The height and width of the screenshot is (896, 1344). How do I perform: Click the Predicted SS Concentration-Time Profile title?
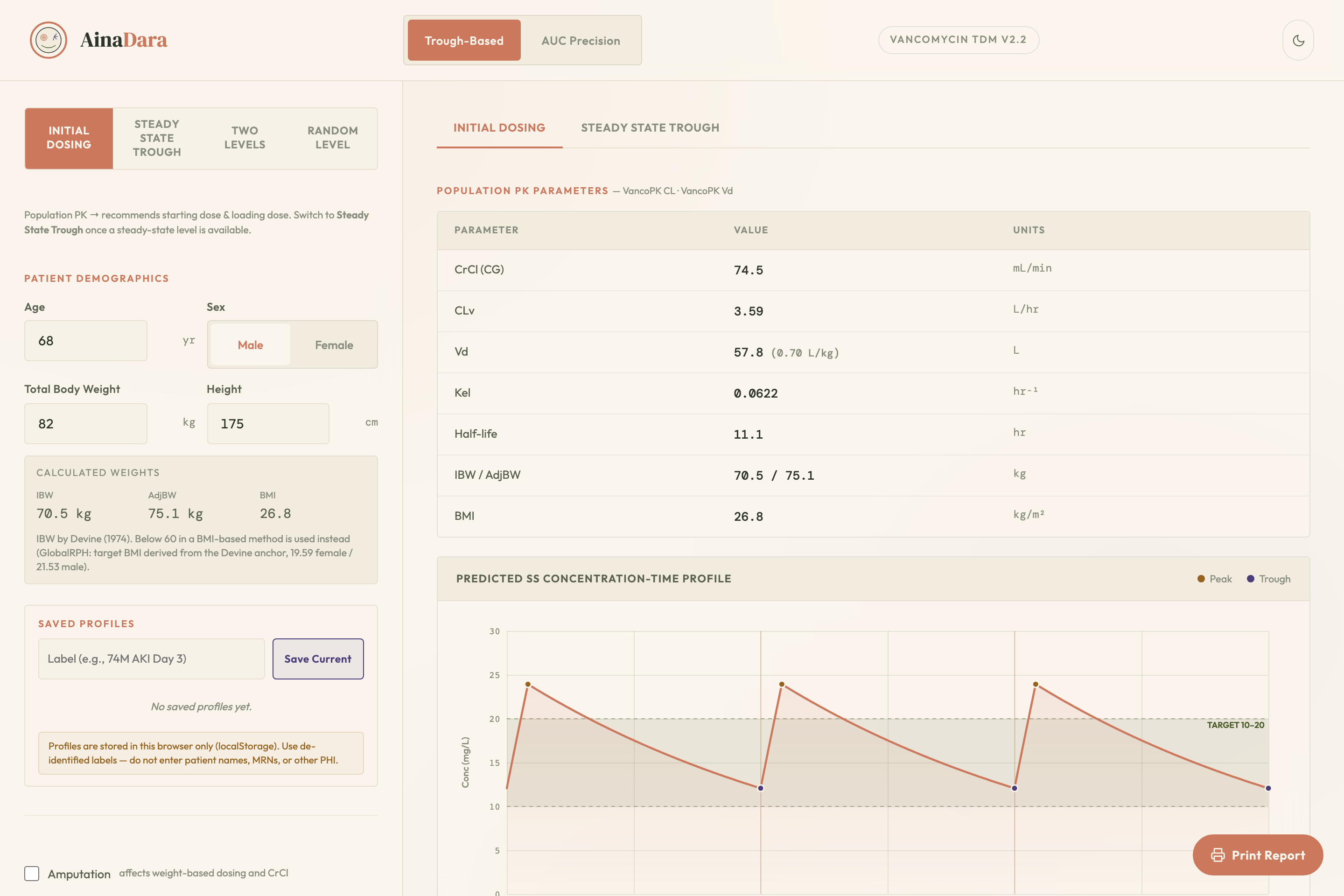(593, 578)
